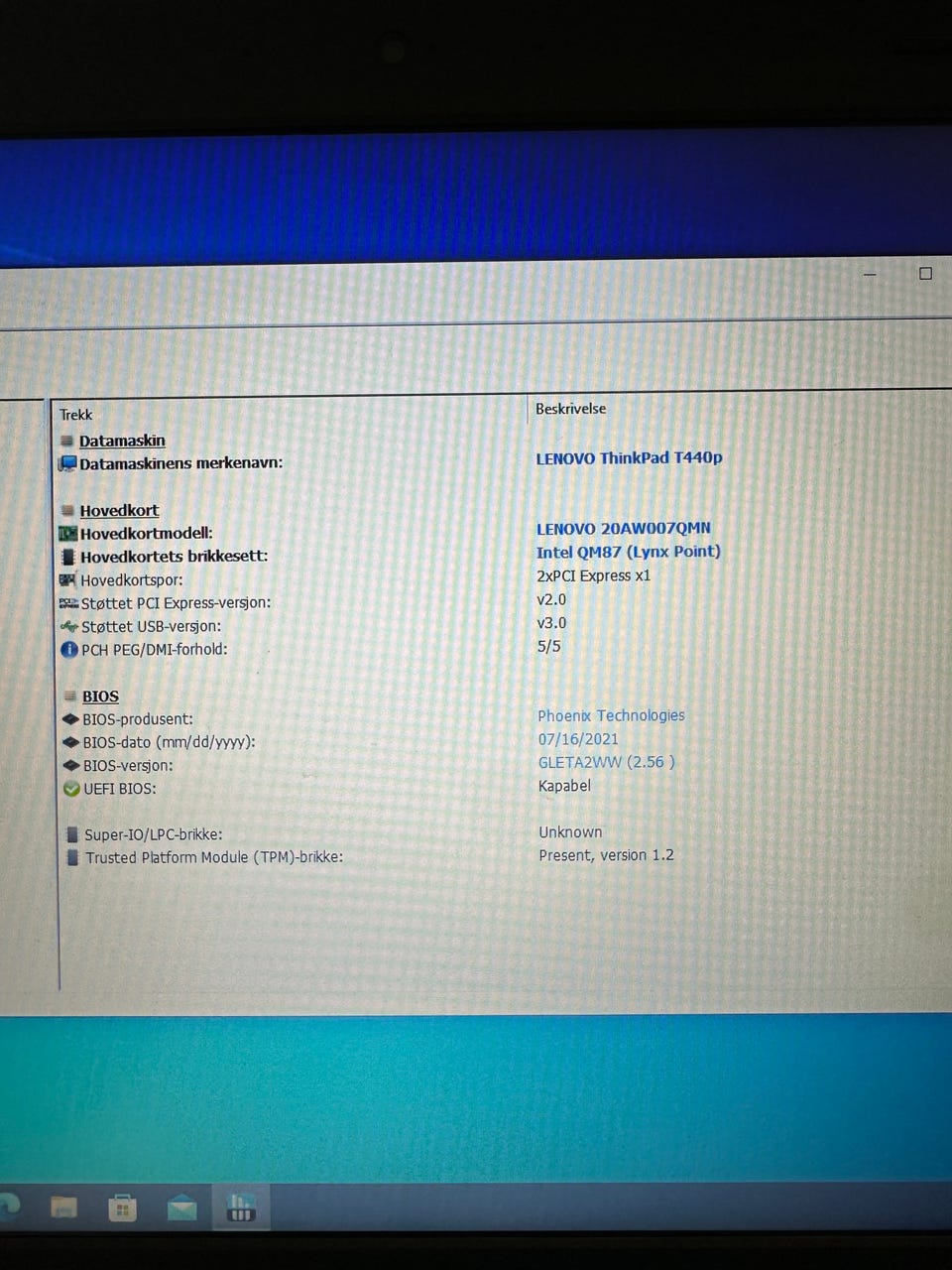Click the Phoenix Technologies value
This screenshot has width=952, height=1270.
[611, 715]
